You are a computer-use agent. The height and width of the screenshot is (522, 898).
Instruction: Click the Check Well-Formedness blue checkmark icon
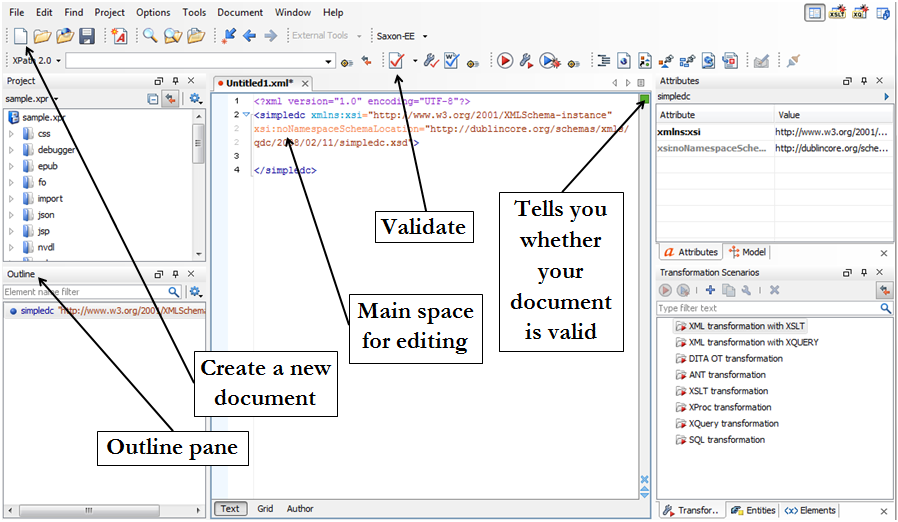[x=451, y=60]
